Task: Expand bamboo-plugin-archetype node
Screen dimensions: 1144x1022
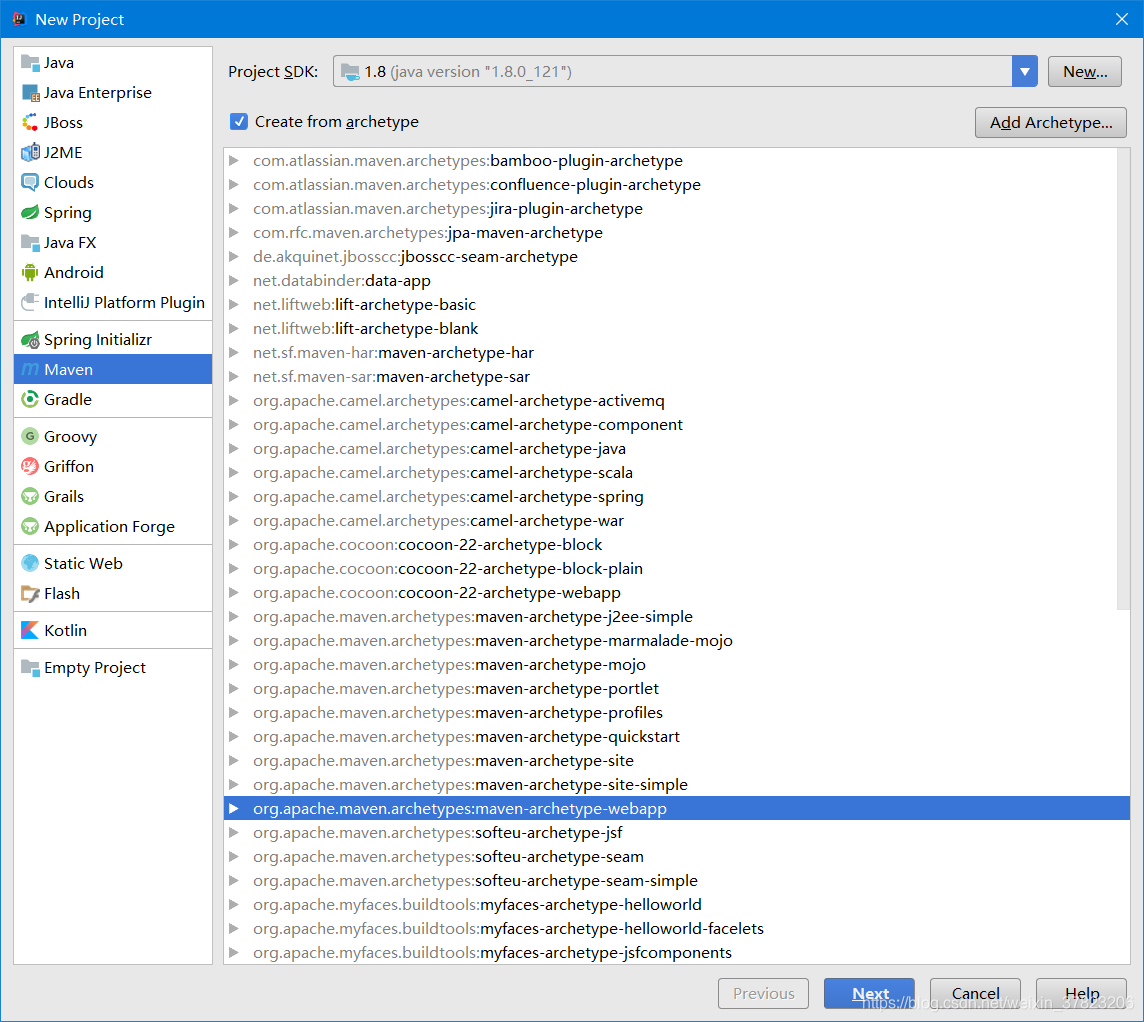Action: pyautogui.click(x=233, y=160)
